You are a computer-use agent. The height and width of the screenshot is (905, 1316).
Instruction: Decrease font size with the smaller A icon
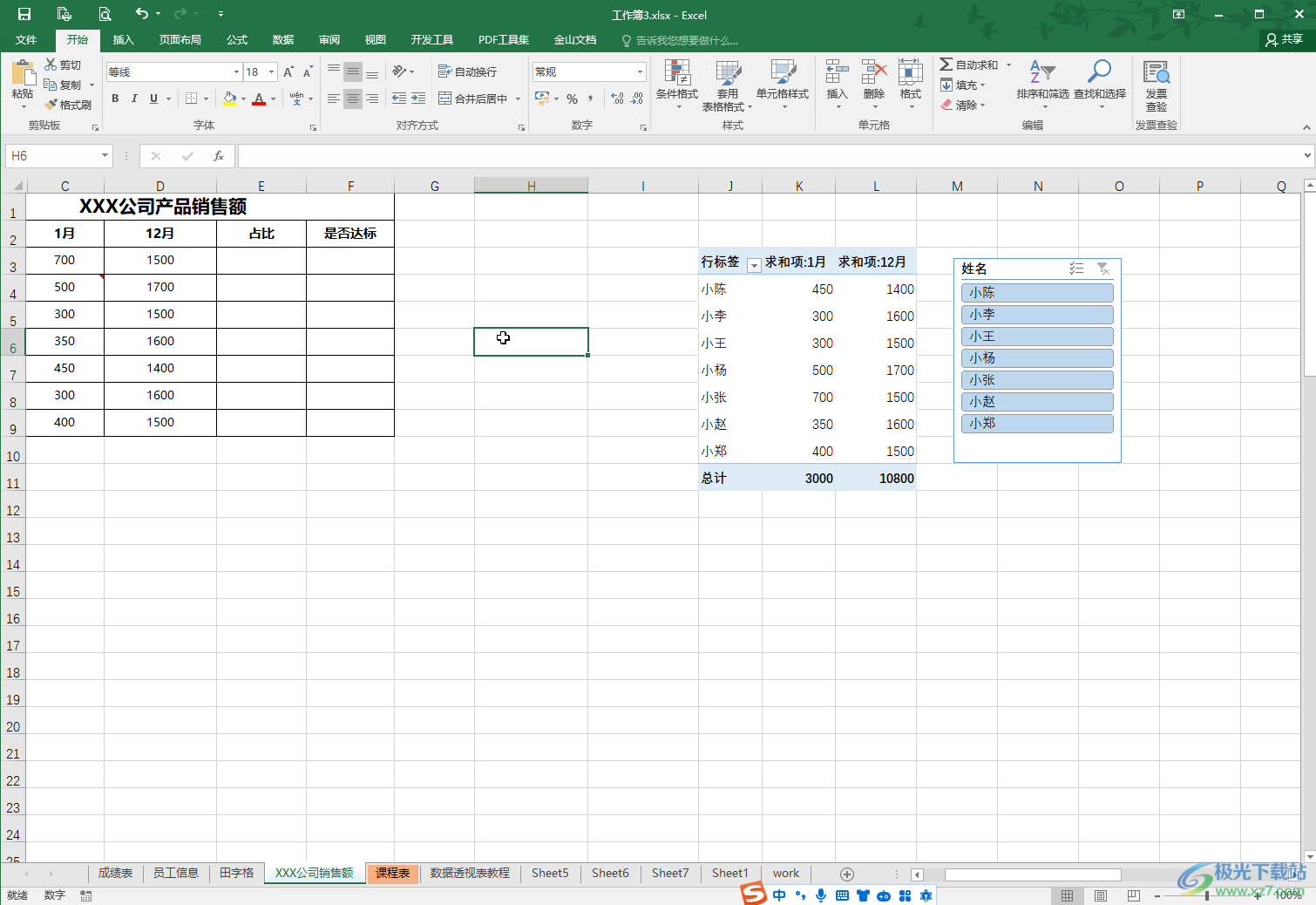[x=308, y=71]
